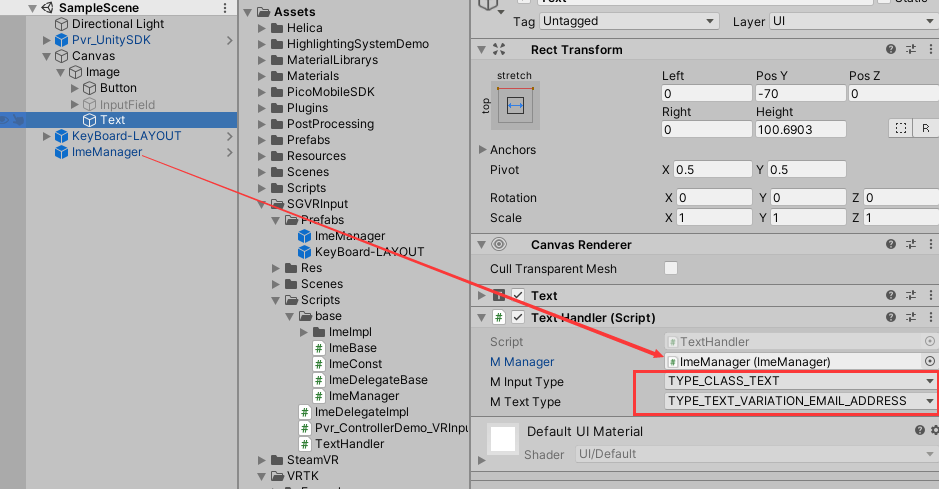This screenshot has height=489, width=939.
Task: Toggle the blueprint mode button
Action: click(901, 128)
